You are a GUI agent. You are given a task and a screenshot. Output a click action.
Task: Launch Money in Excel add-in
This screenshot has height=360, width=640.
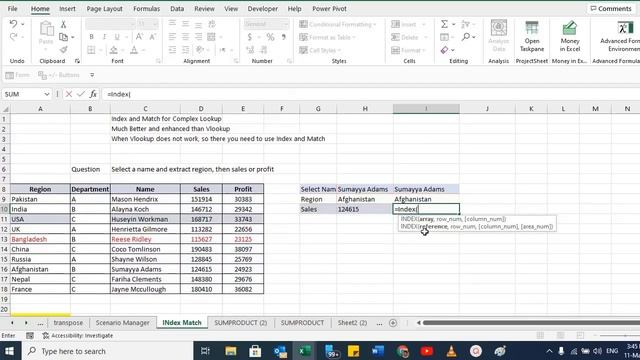(x=569, y=36)
